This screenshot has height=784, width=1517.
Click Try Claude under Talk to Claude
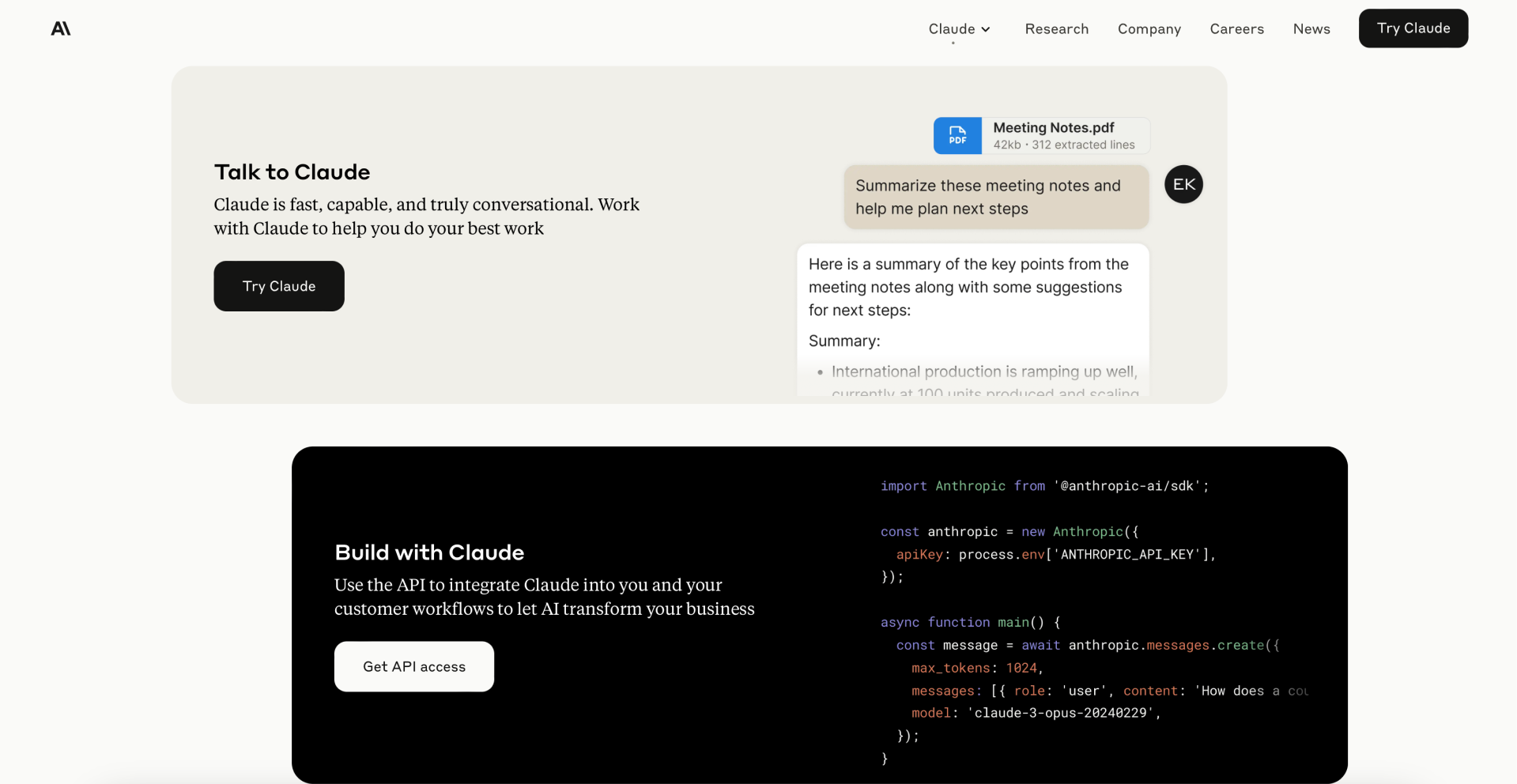pos(279,286)
